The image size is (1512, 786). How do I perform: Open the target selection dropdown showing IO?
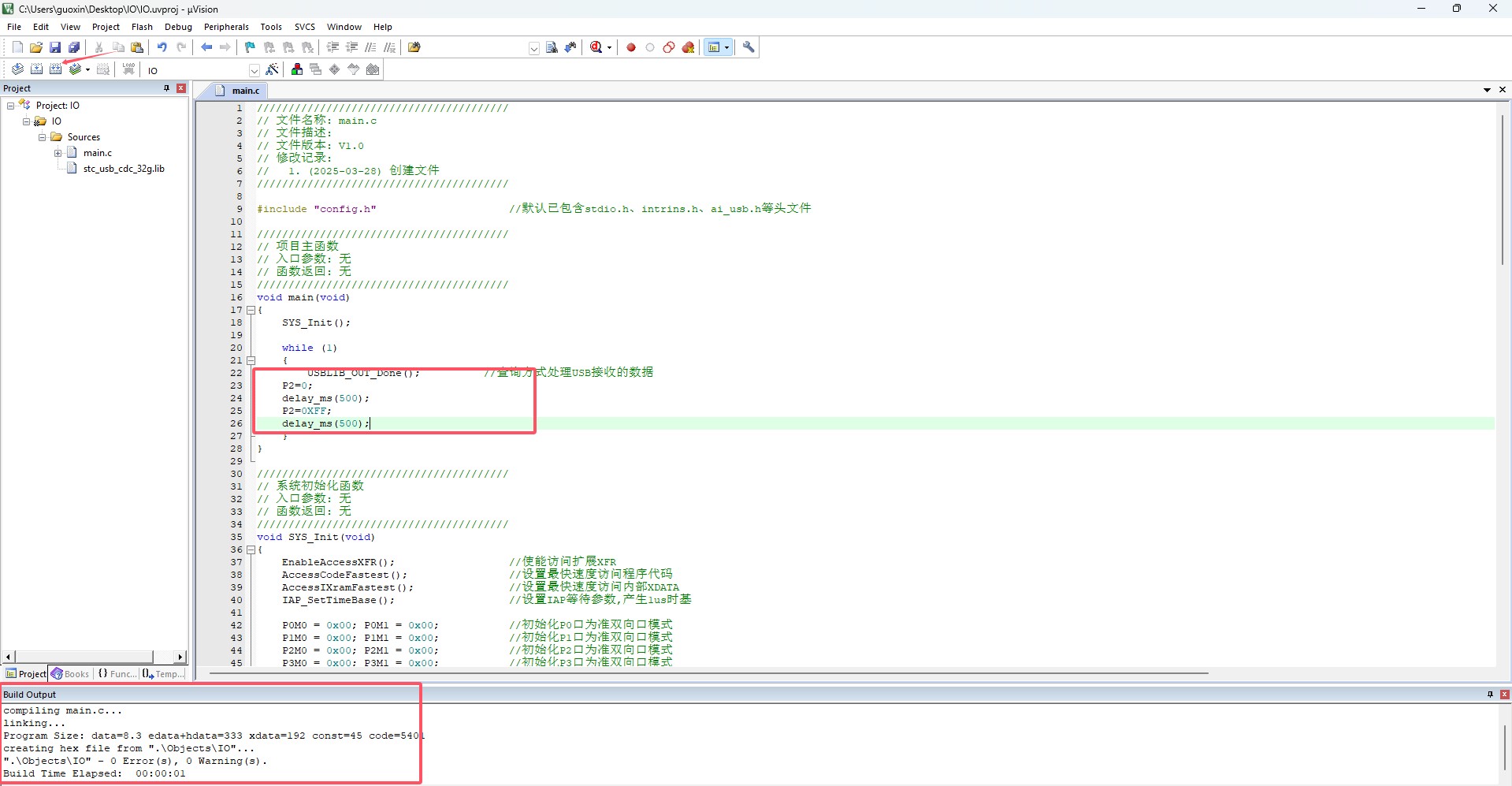pyautogui.click(x=254, y=70)
